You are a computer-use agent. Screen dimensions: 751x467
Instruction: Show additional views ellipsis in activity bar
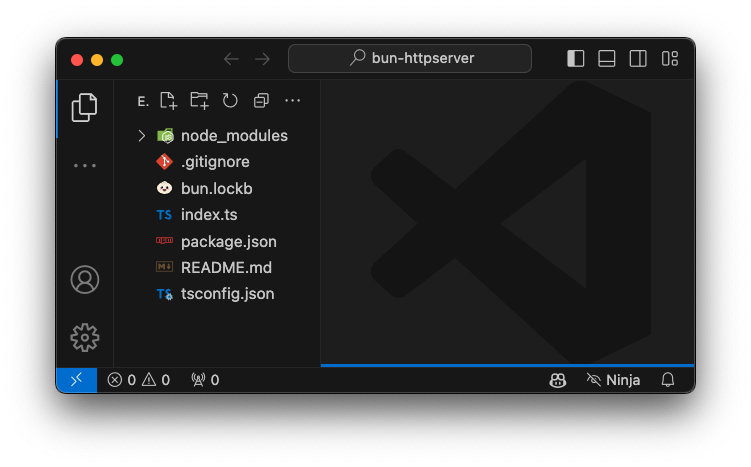tap(85, 166)
